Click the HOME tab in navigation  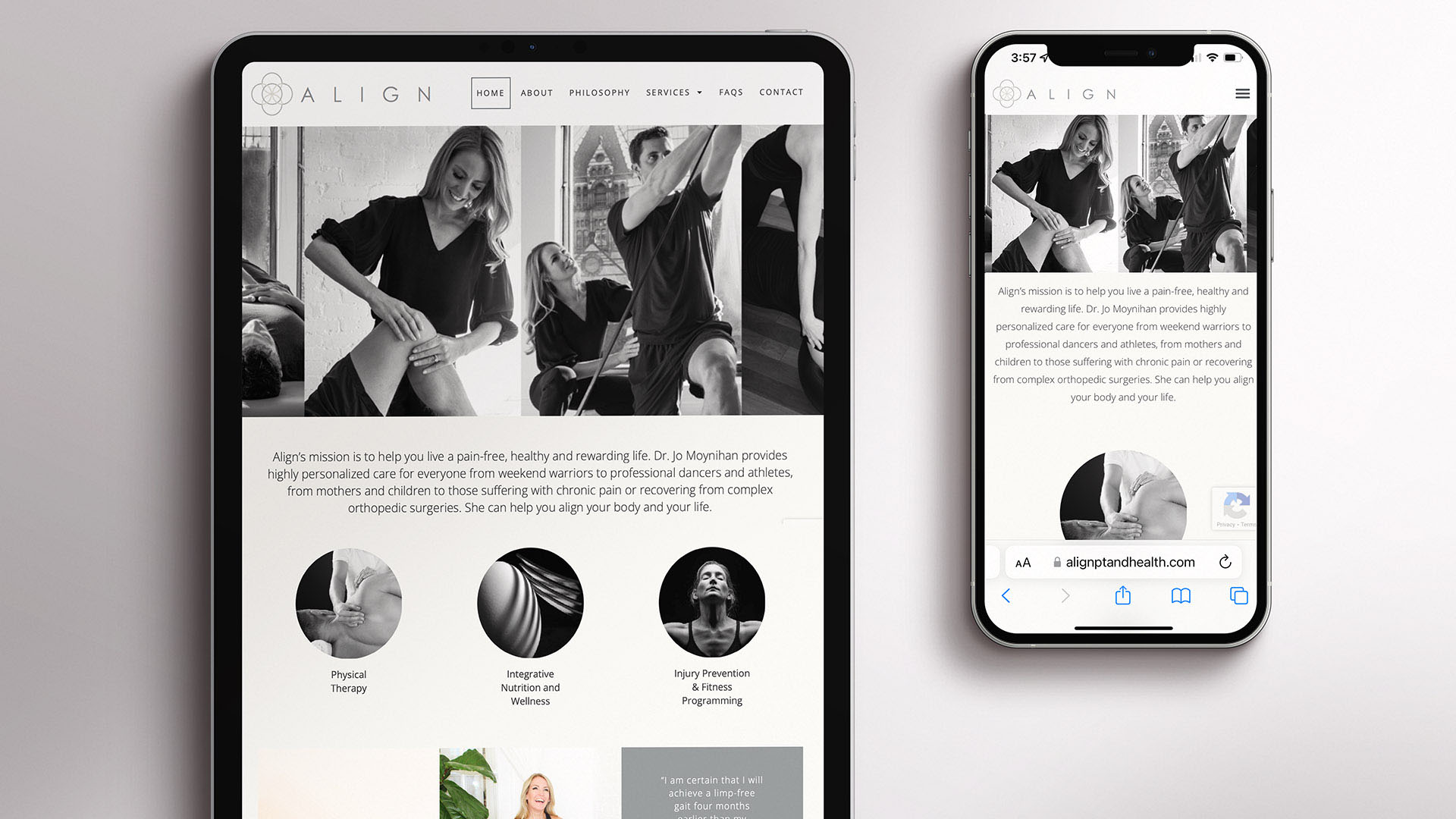pos(489,92)
